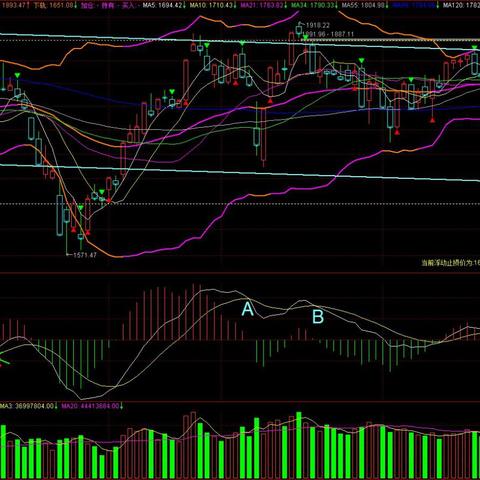Click the MA120 indicator label
Image resolution: width=480 pixels, height=480 pixels.
click(x=462, y=5)
